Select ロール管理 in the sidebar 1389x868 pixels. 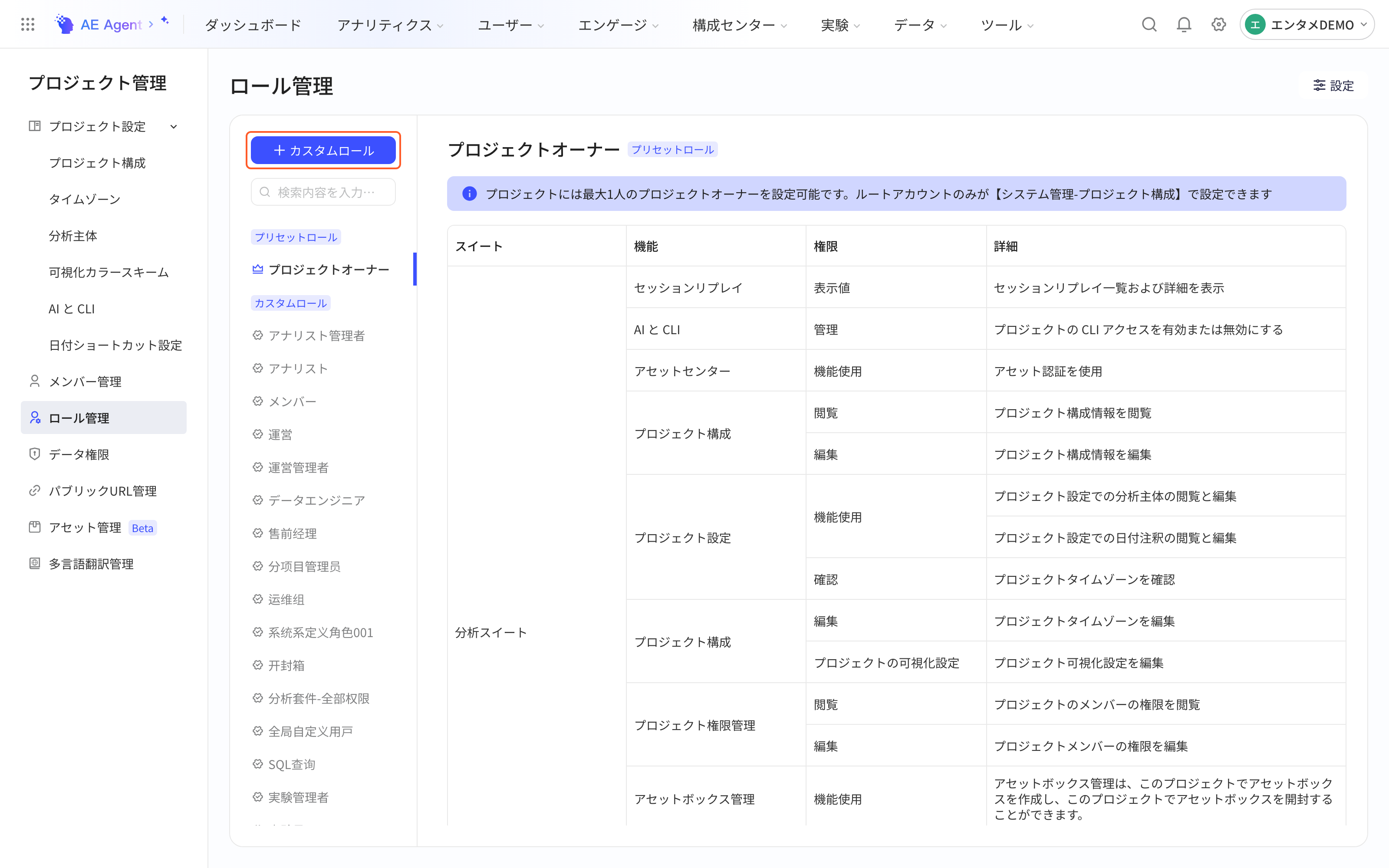click(x=104, y=418)
